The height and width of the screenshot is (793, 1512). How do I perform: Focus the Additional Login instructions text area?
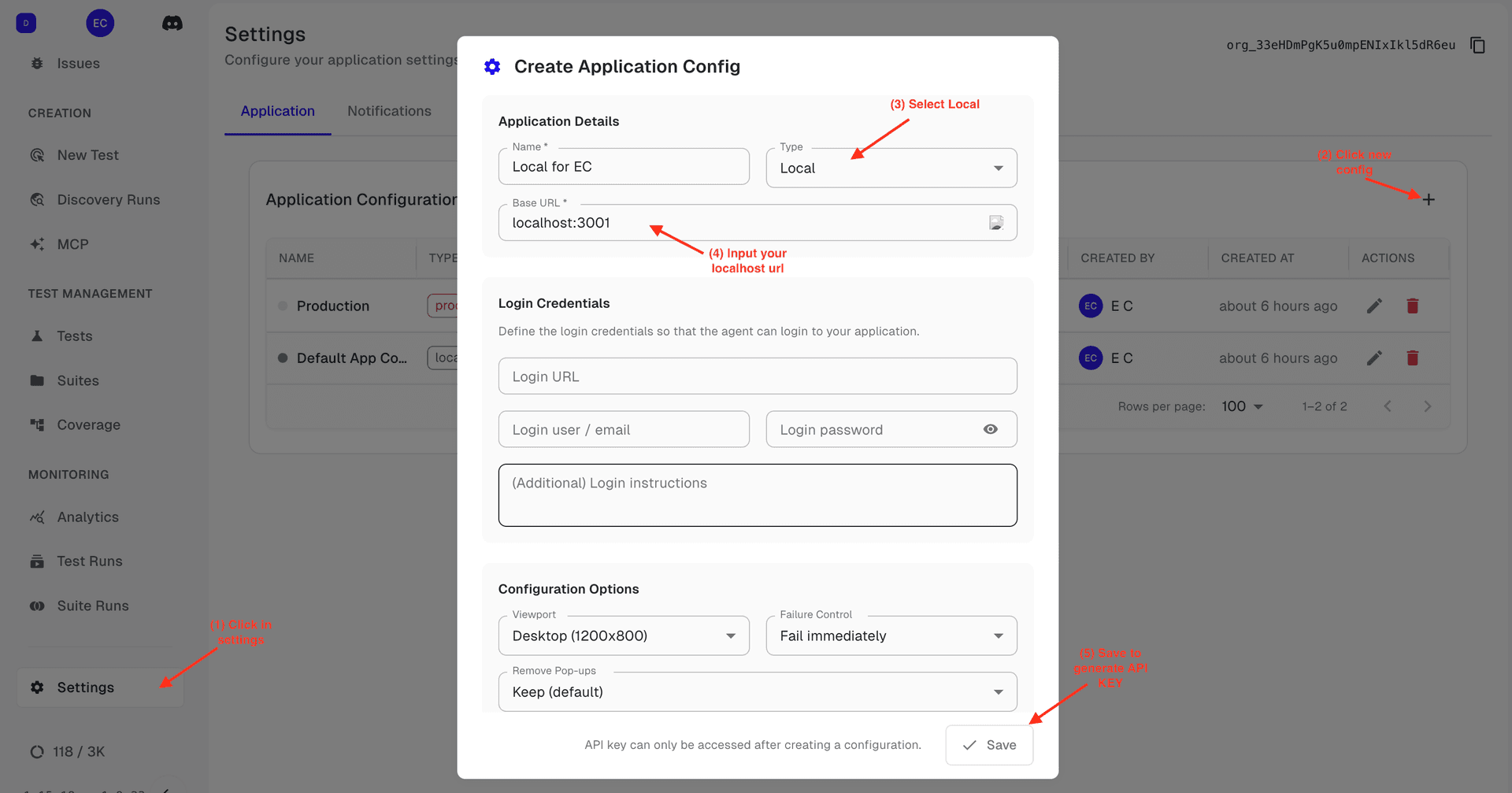tap(757, 495)
